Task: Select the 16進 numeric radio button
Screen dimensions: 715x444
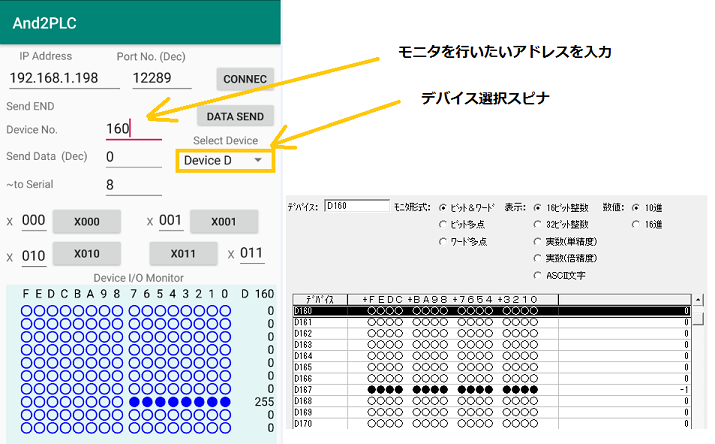Action: point(636,224)
